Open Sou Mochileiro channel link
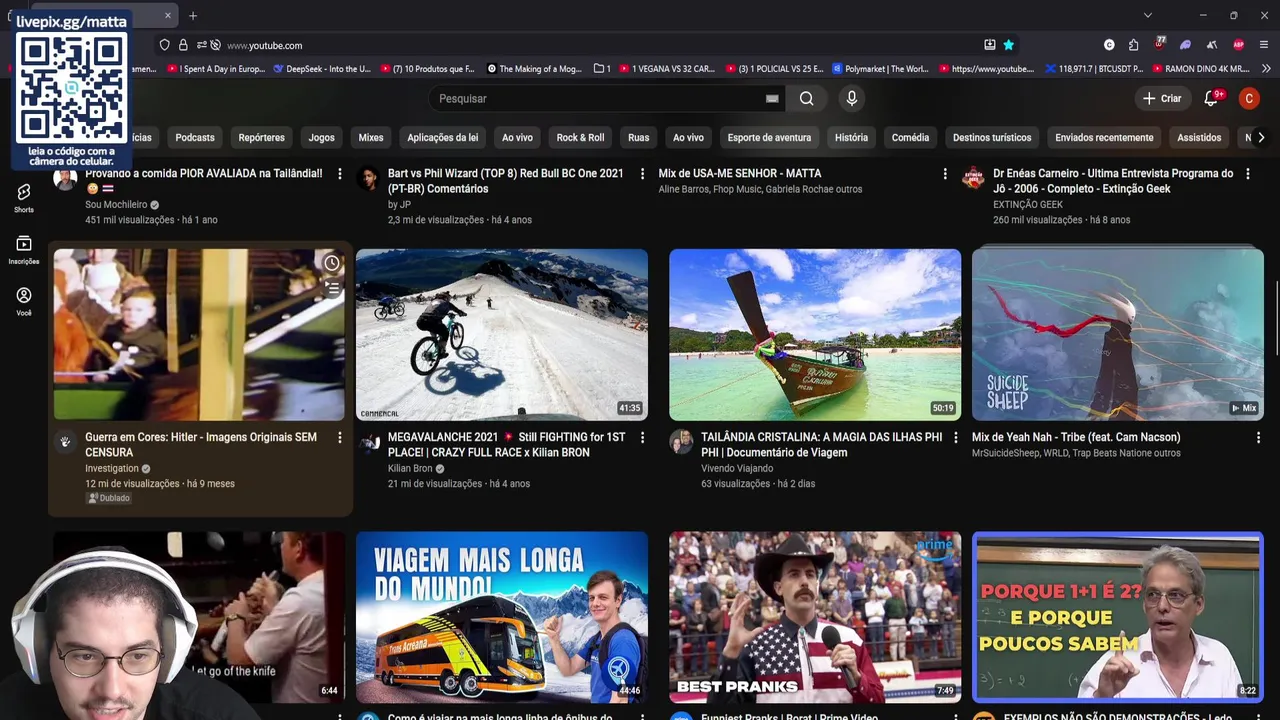1280x720 pixels. pos(116,204)
